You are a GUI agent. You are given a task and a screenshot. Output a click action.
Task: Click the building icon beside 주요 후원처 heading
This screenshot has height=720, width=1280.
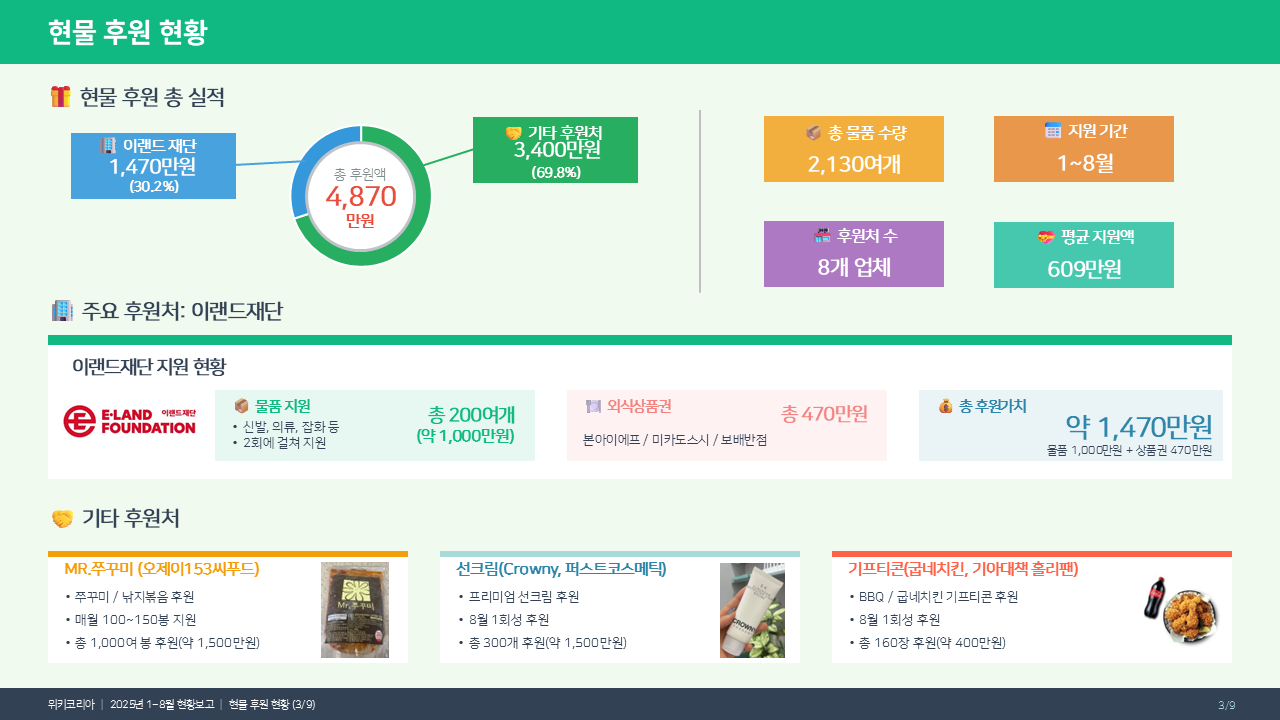[x=62, y=311]
